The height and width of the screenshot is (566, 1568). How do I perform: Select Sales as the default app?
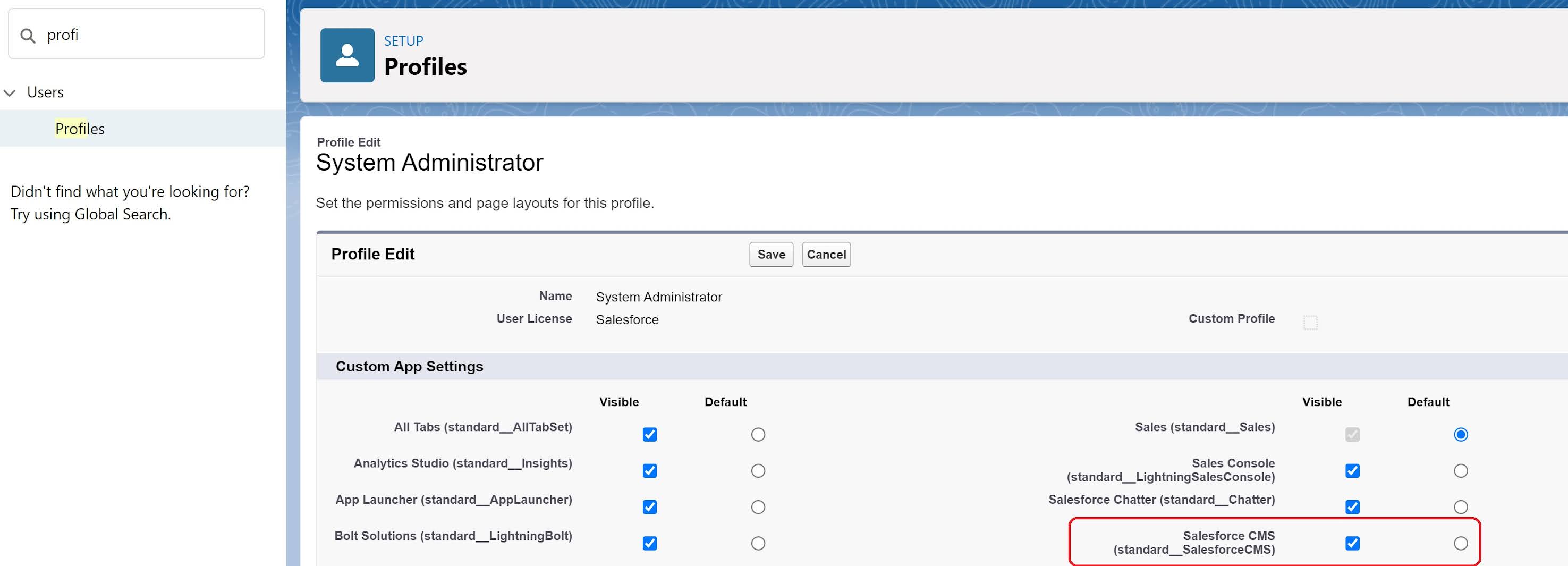[x=1460, y=434]
